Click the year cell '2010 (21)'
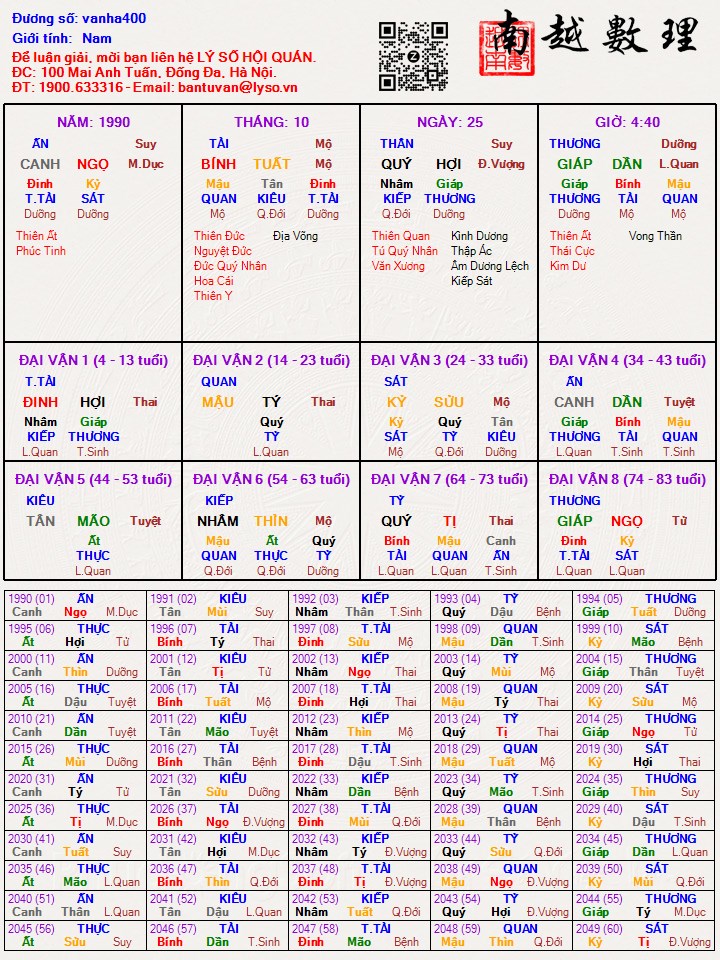The width and height of the screenshot is (720, 960). click(x=75, y=726)
